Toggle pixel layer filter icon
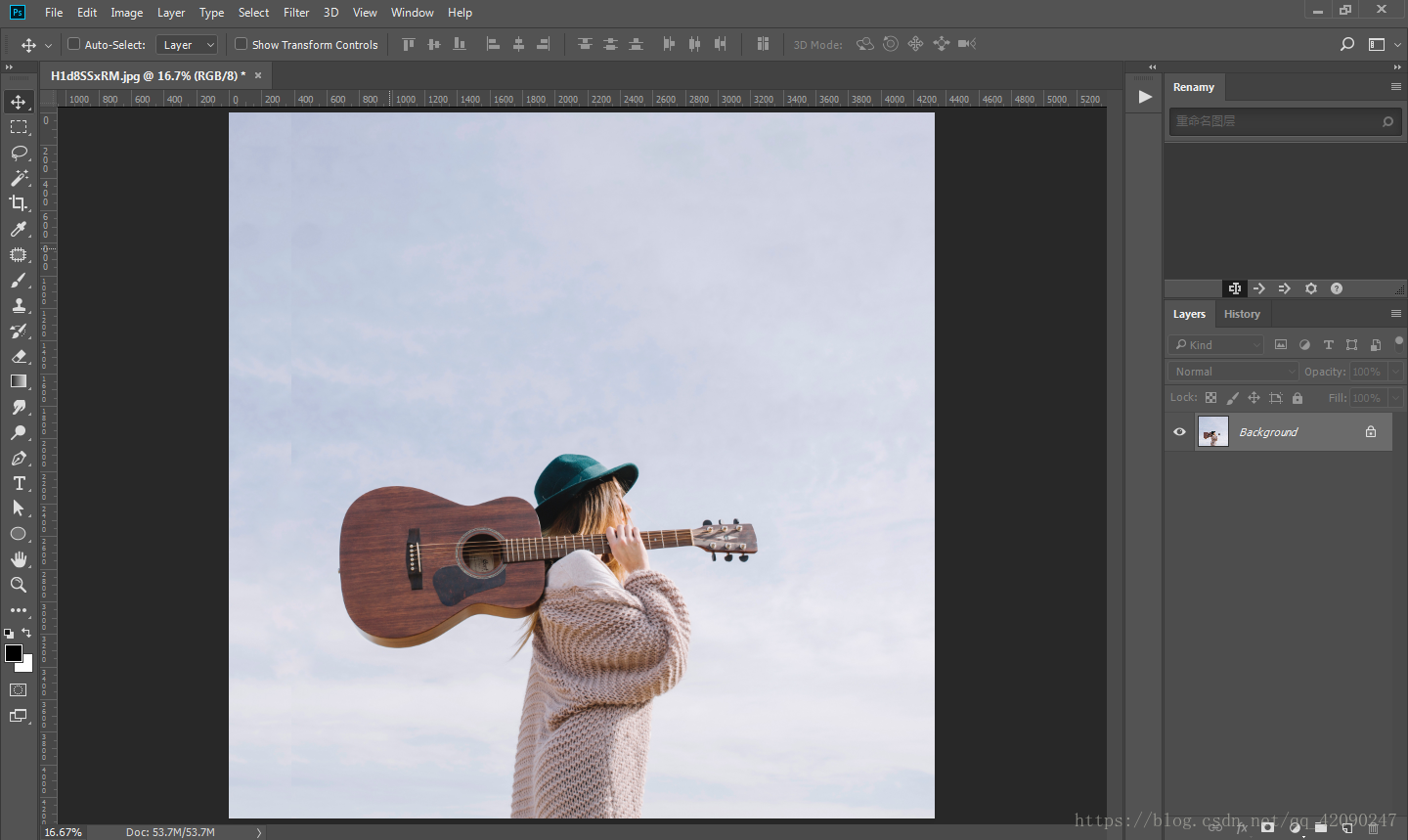The height and width of the screenshot is (840, 1408). 1281,344
